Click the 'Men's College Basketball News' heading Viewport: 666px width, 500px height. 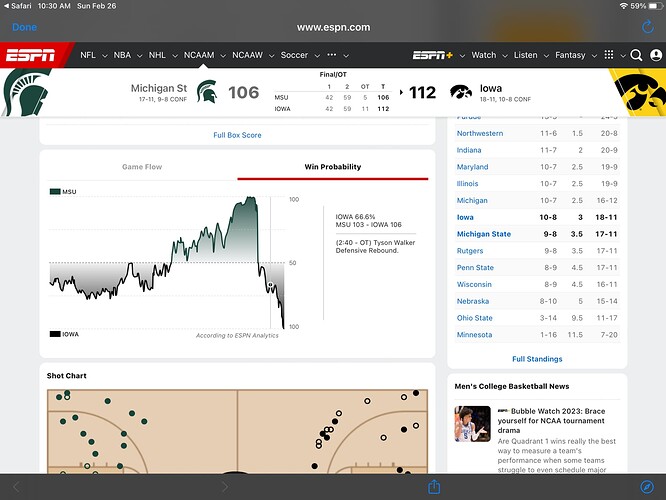[511, 386]
